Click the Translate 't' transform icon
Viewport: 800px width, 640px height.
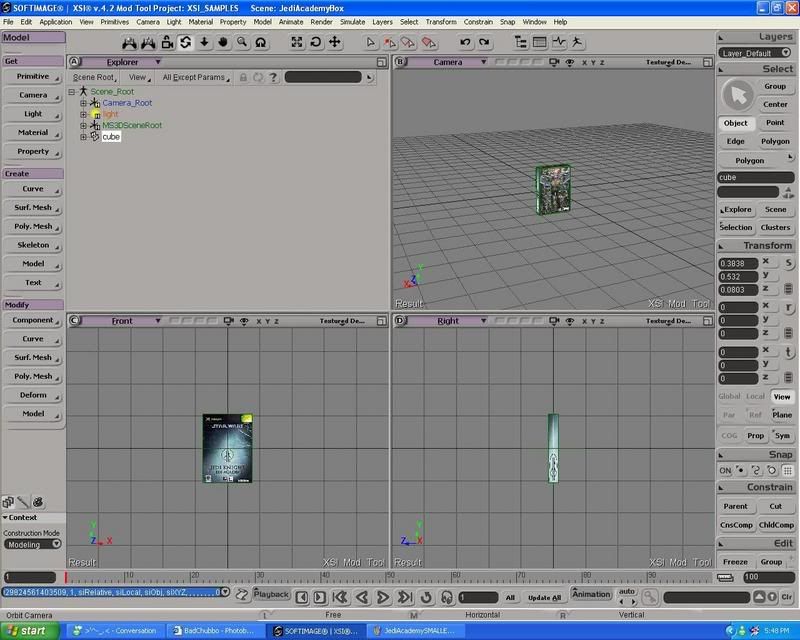(x=788, y=352)
